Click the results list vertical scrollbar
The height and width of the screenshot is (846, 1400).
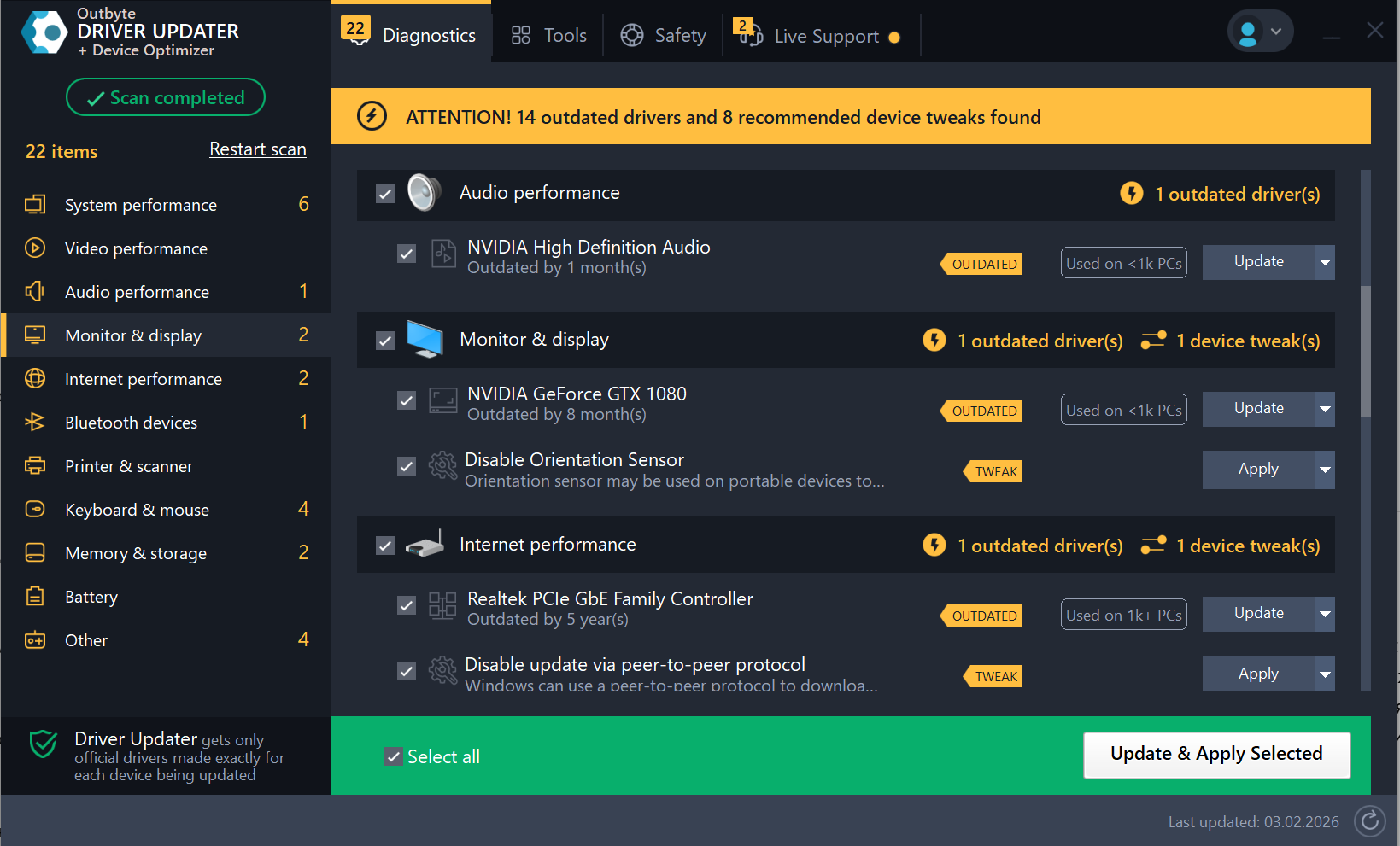pos(1365,350)
